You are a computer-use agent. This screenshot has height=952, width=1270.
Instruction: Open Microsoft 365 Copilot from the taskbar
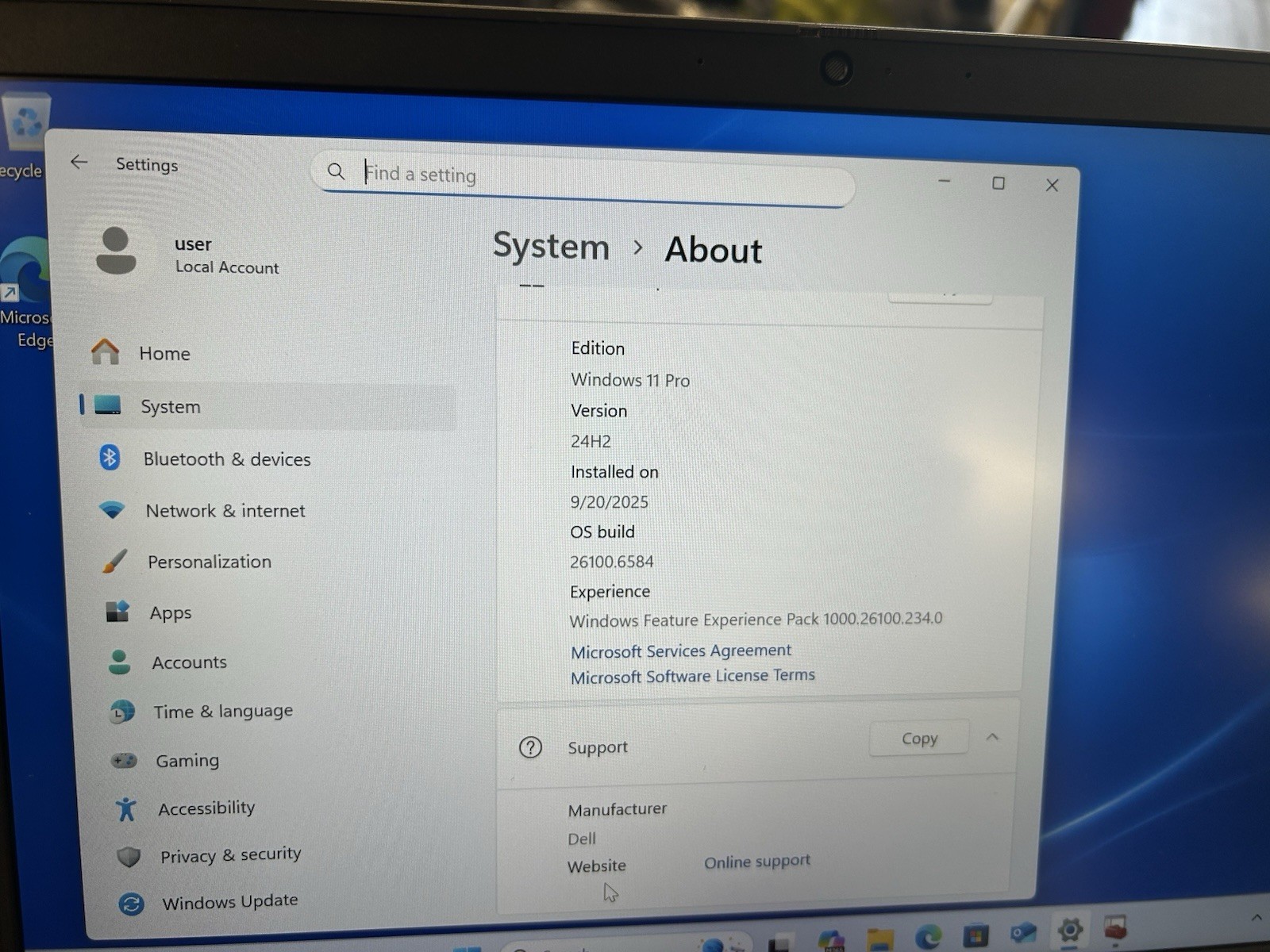[x=831, y=941]
